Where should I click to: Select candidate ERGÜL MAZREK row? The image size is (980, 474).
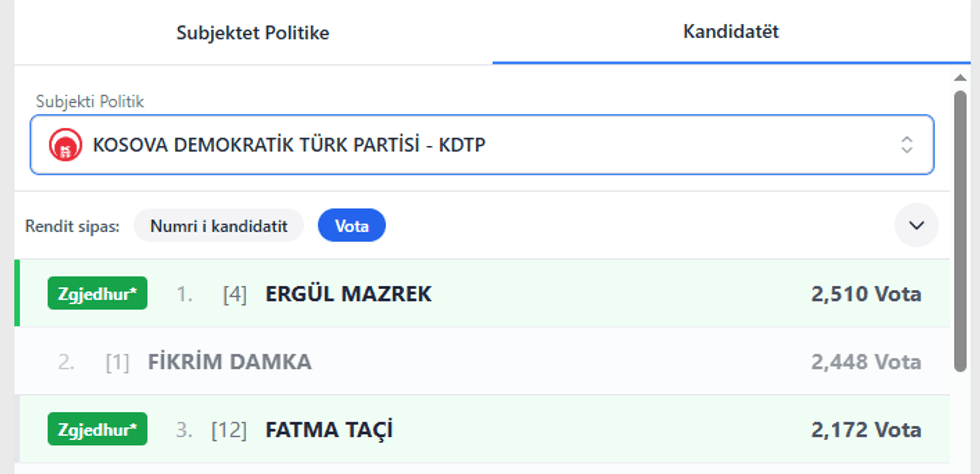[348, 294]
